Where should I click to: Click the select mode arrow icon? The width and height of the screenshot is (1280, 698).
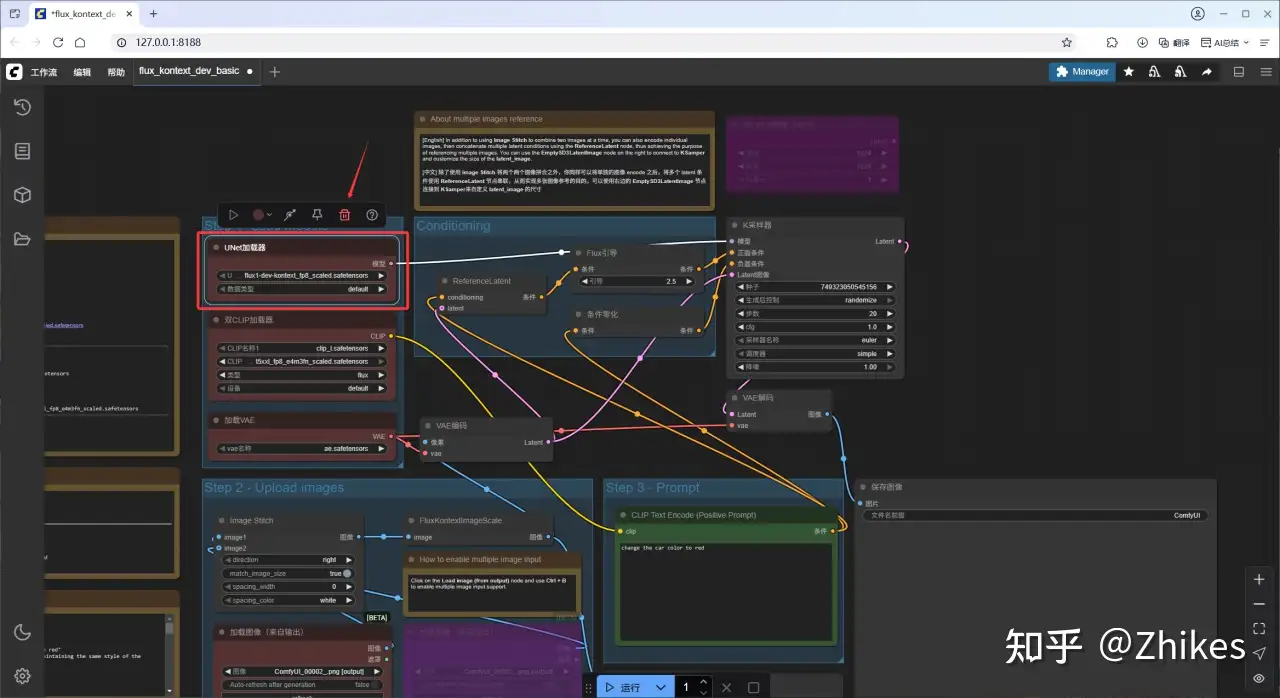coord(1259,653)
